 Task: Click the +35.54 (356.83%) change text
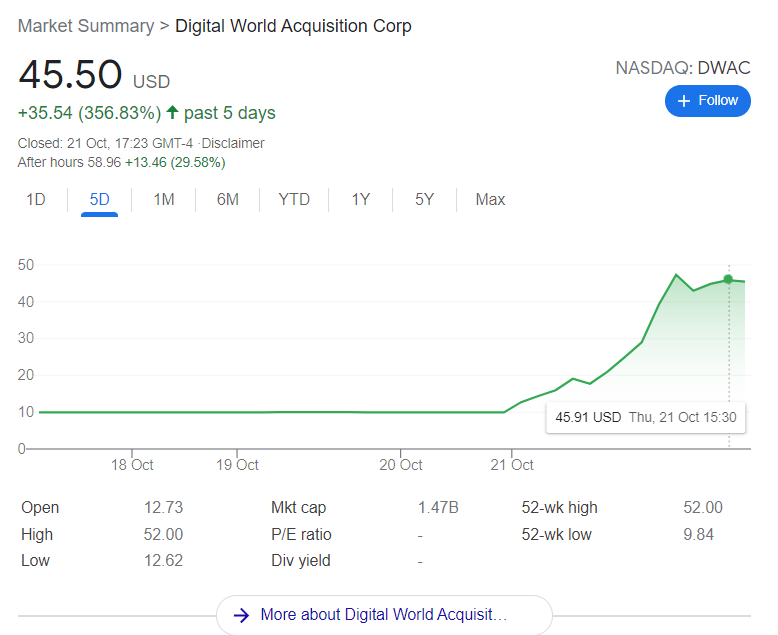[89, 113]
